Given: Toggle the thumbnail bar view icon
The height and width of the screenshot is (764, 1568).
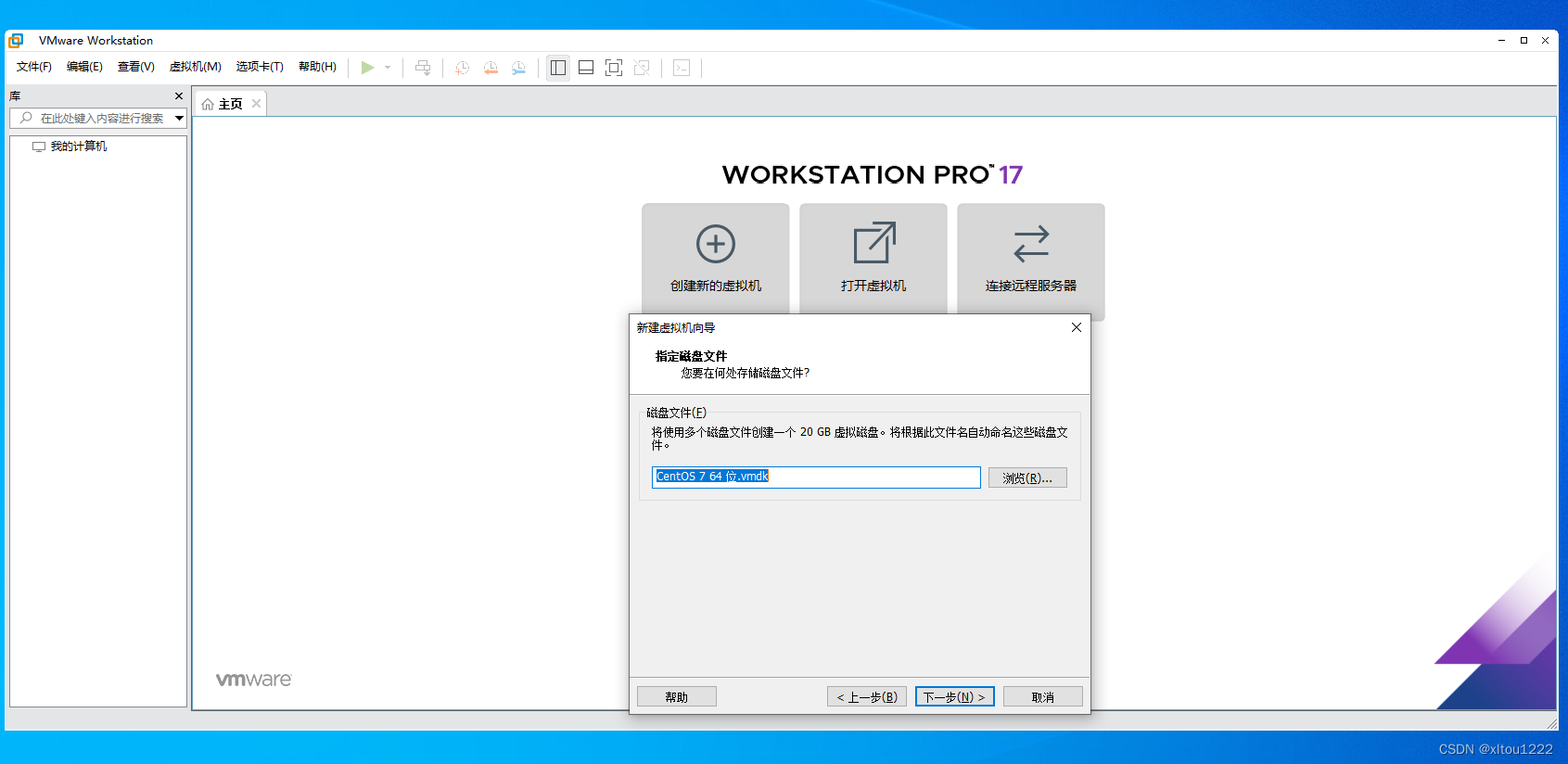Looking at the screenshot, I should 586,68.
